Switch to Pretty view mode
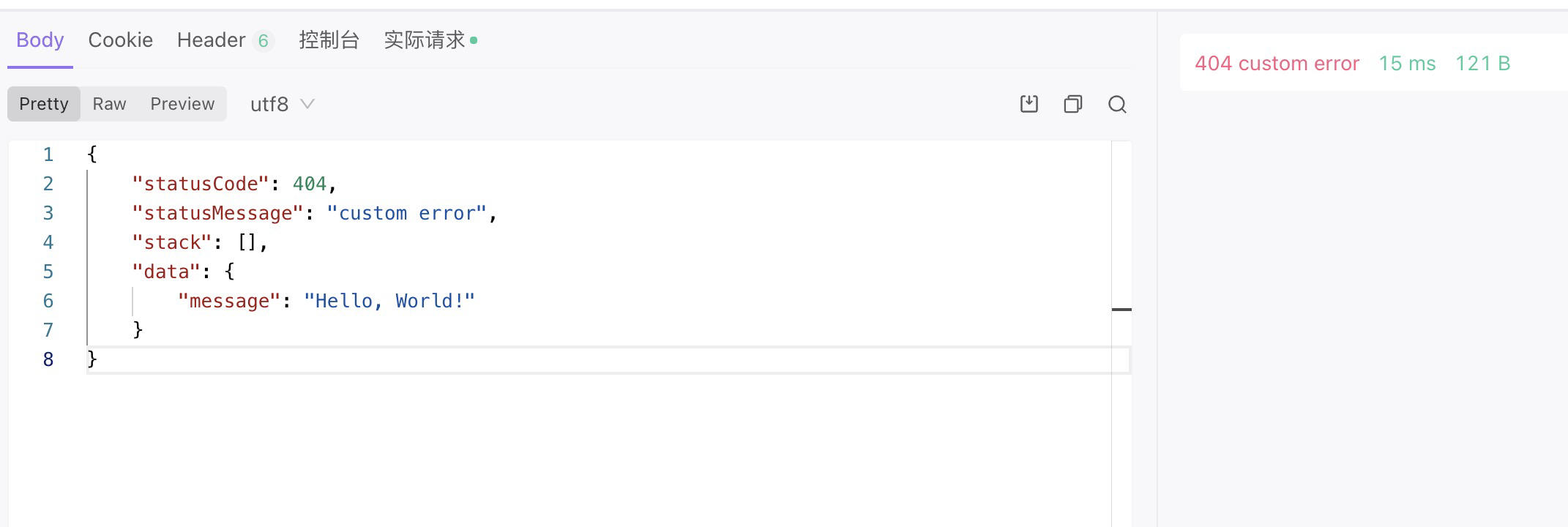The width and height of the screenshot is (1568, 527). pos(44,104)
